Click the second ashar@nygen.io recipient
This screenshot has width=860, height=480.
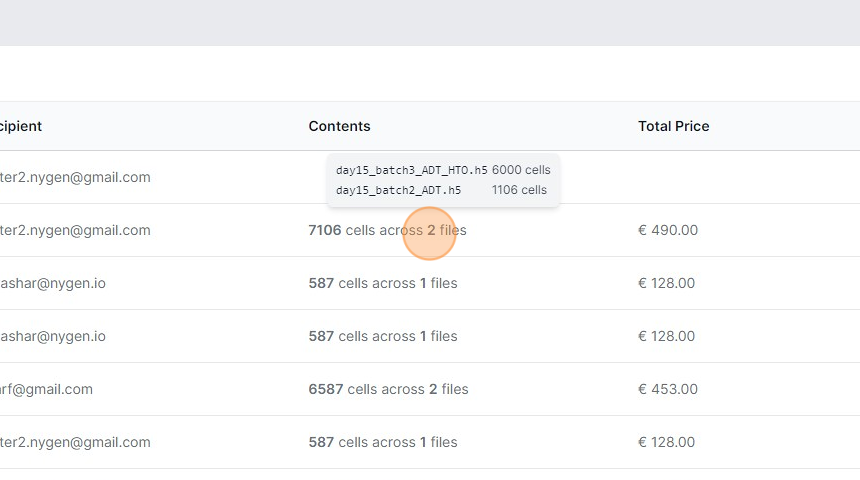tap(52, 336)
